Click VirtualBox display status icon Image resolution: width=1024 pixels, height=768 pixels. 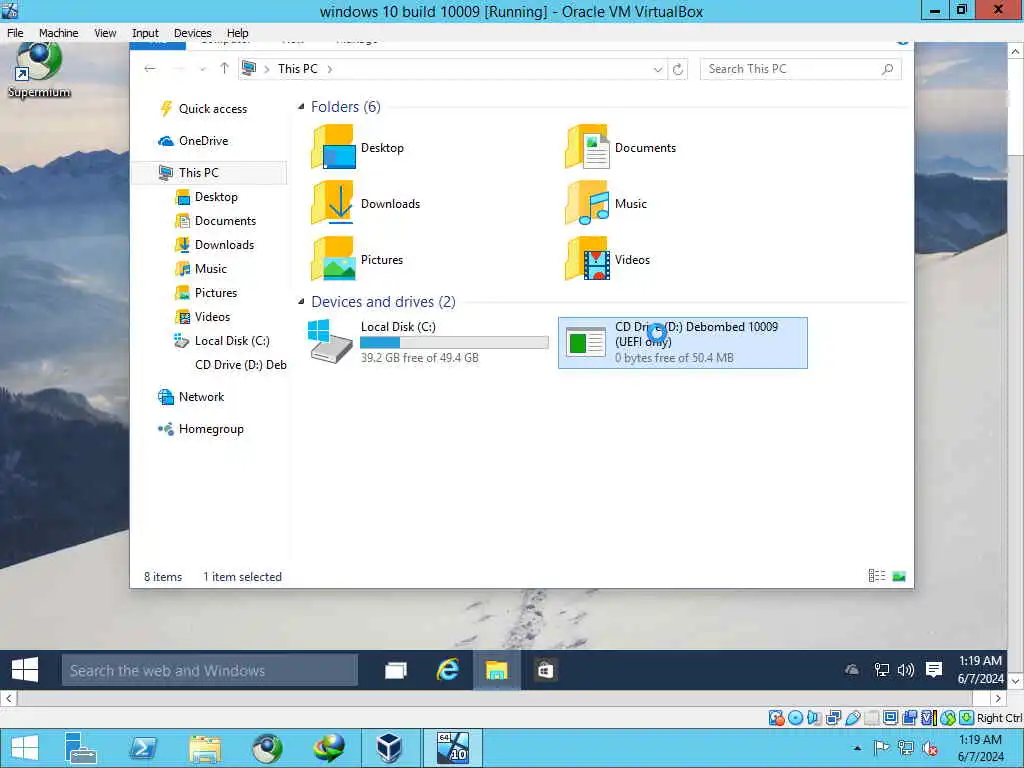click(x=890, y=718)
